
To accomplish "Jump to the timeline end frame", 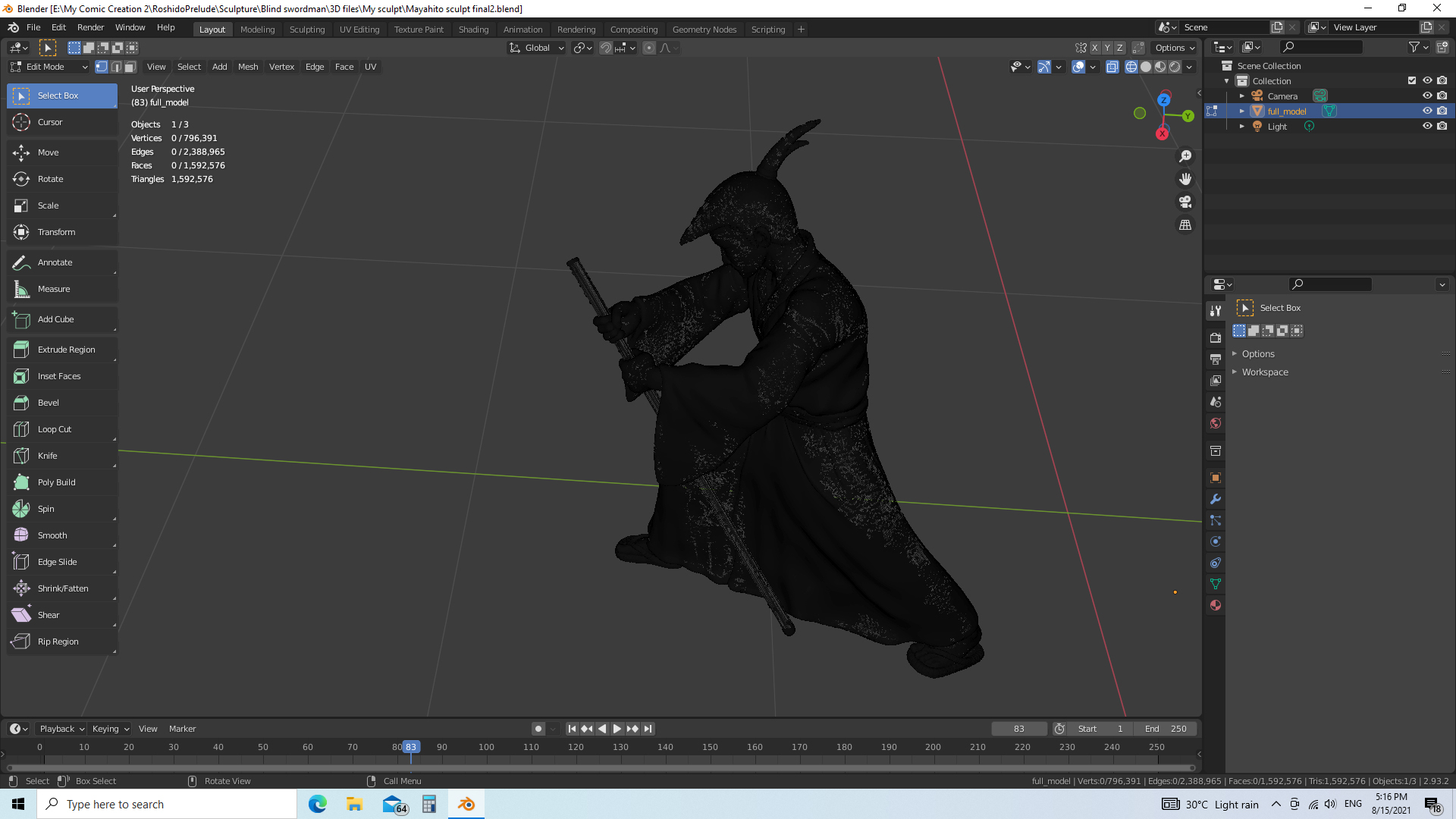I will 648,729.
